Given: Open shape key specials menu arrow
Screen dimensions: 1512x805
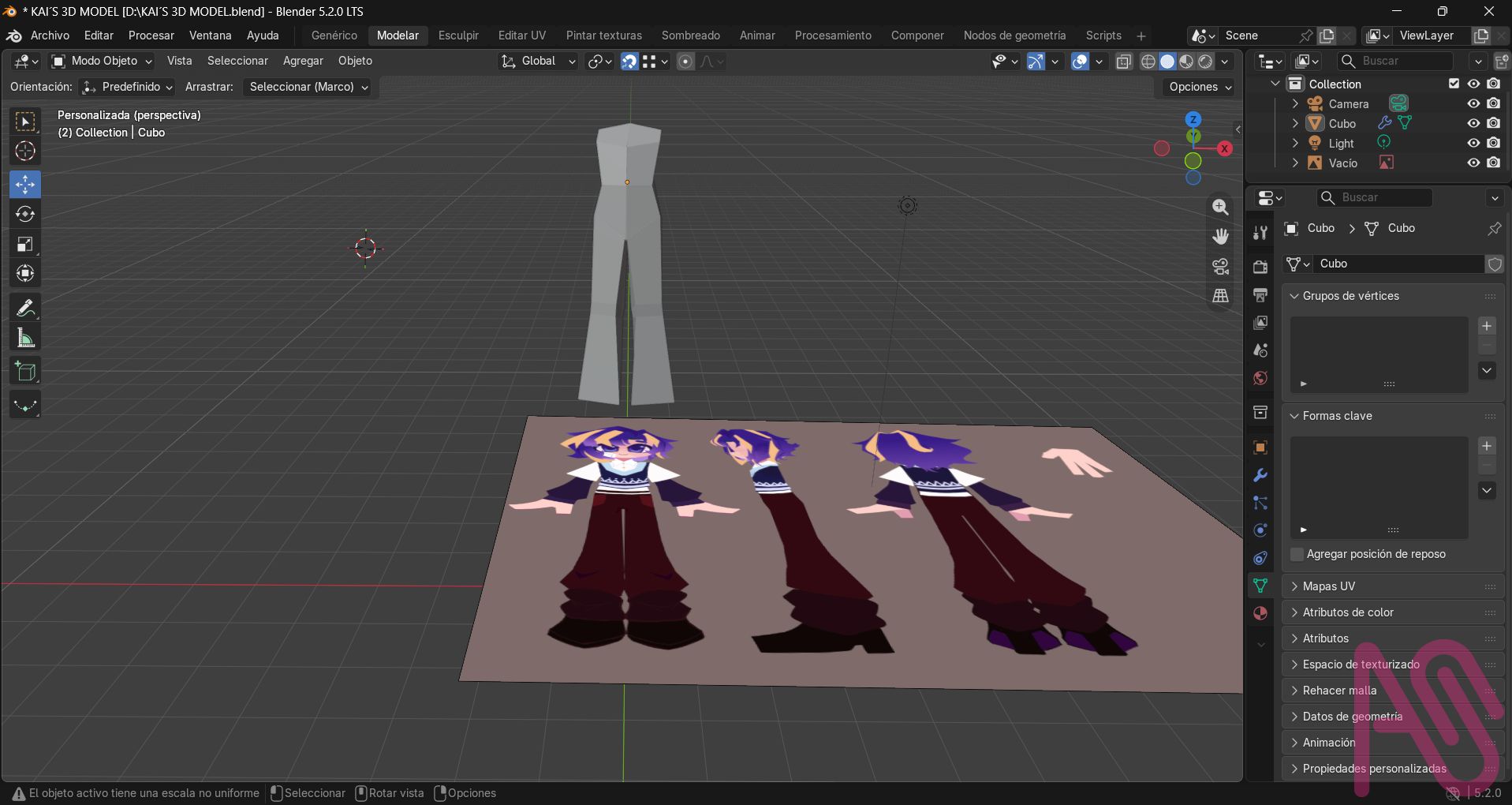Looking at the screenshot, I should tap(1487, 491).
